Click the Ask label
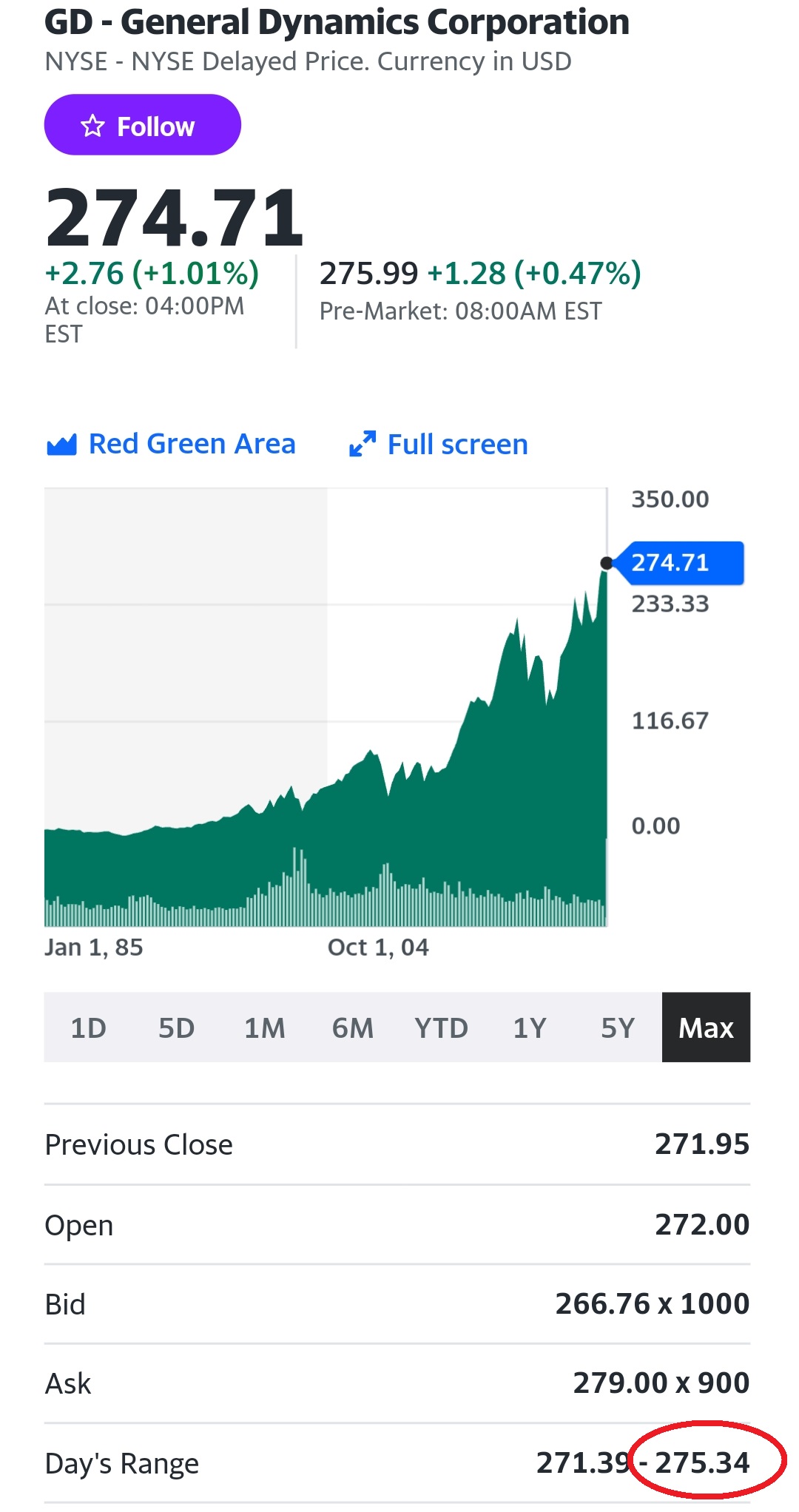The image size is (799, 1512). coord(68,1383)
